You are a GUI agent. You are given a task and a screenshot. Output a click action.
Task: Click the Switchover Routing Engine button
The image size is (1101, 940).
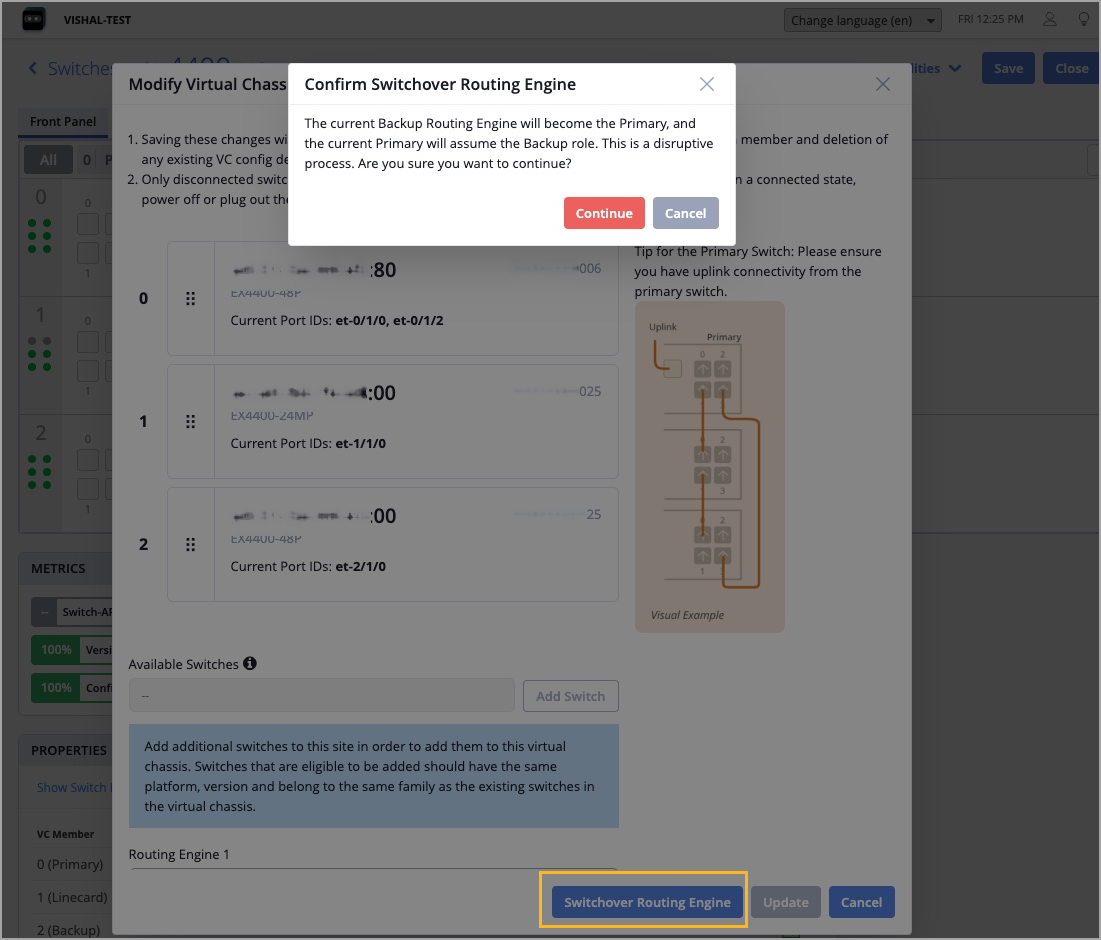[647, 902]
